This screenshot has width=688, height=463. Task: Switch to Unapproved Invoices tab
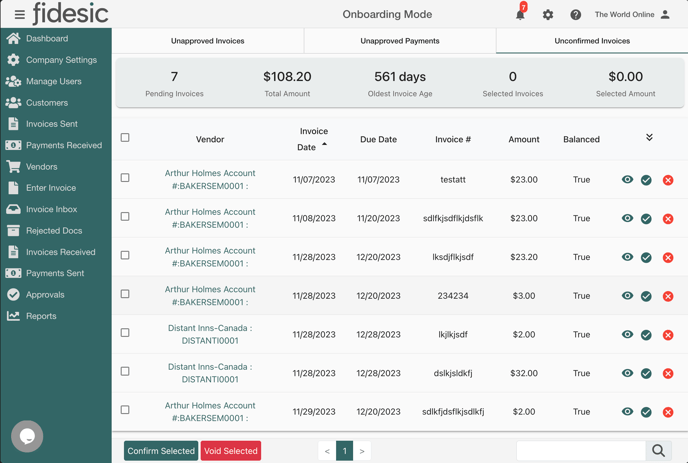pyautogui.click(x=208, y=41)
